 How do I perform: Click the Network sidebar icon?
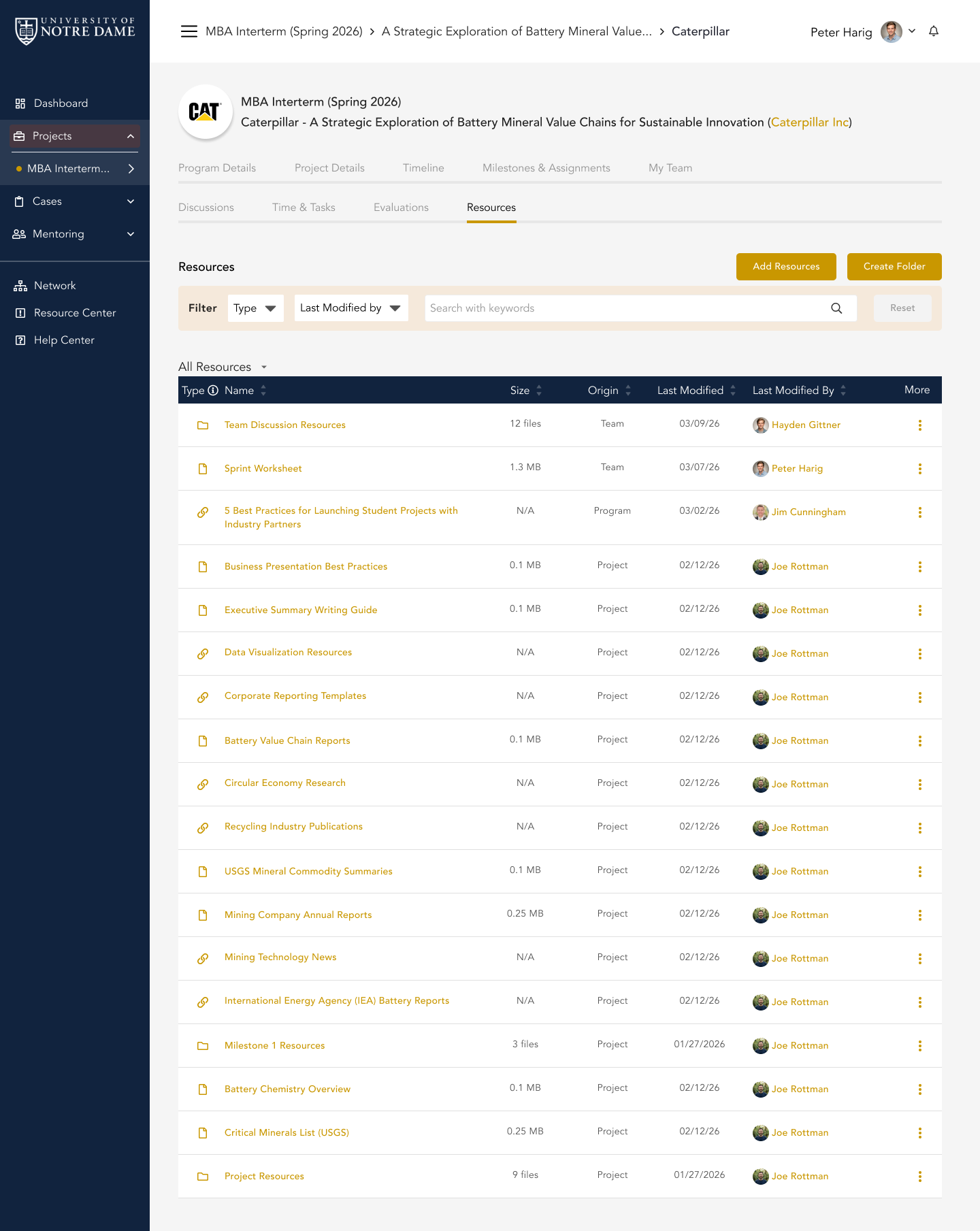20,286
